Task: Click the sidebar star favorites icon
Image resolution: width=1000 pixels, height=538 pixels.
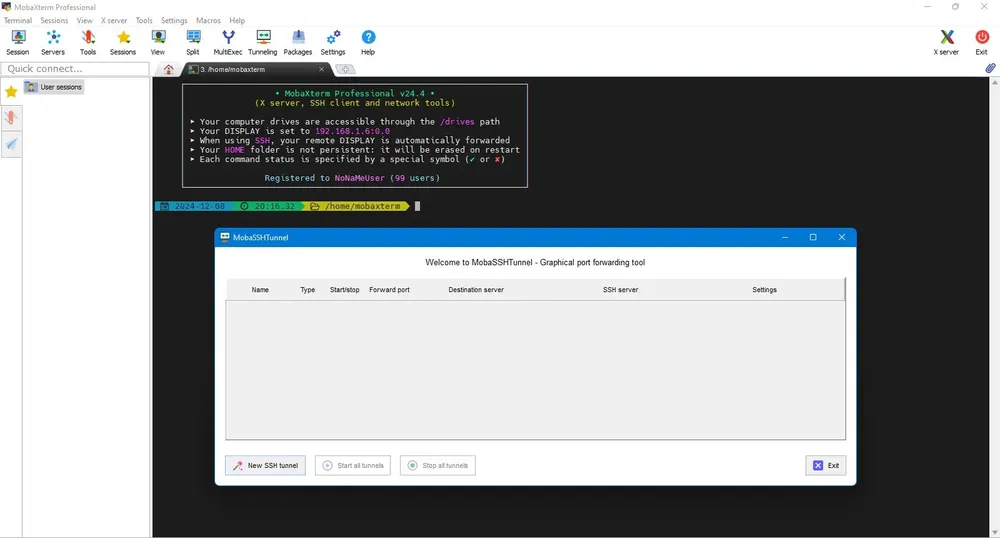Action: coord(11,92)
